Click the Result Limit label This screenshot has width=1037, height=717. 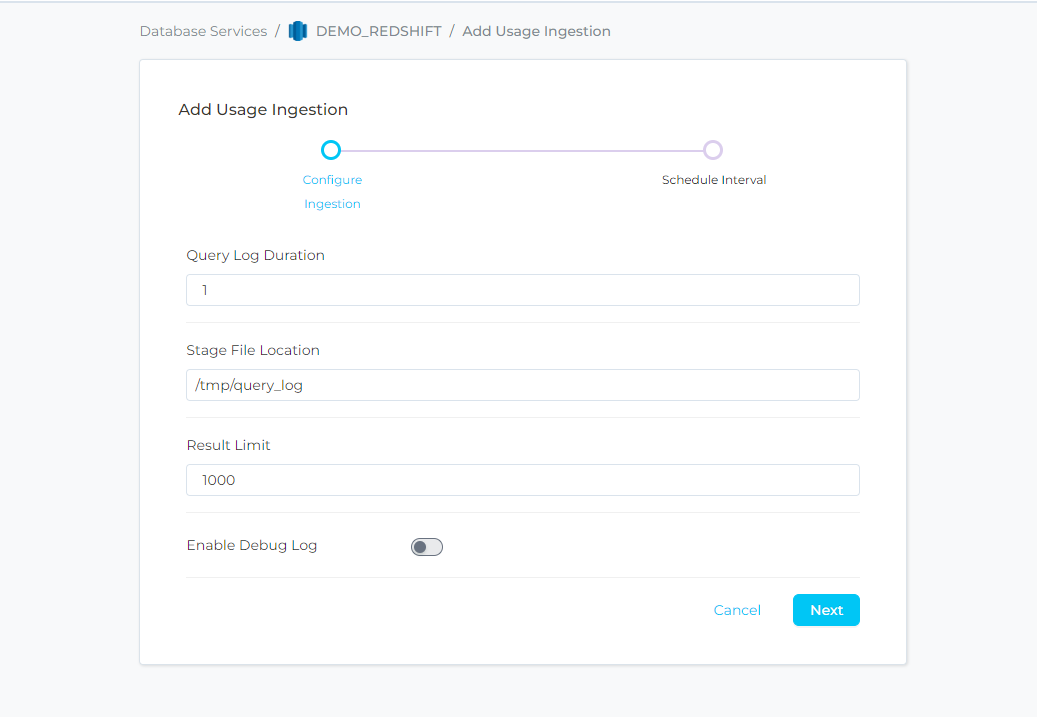tap(228, 445)
